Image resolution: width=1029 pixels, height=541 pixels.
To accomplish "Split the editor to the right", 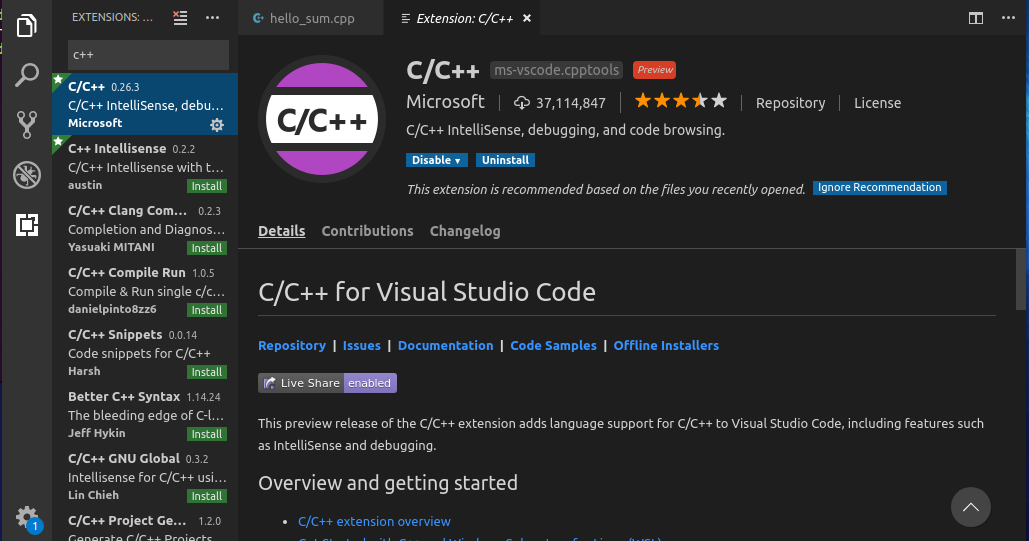I will pos(976,18).
